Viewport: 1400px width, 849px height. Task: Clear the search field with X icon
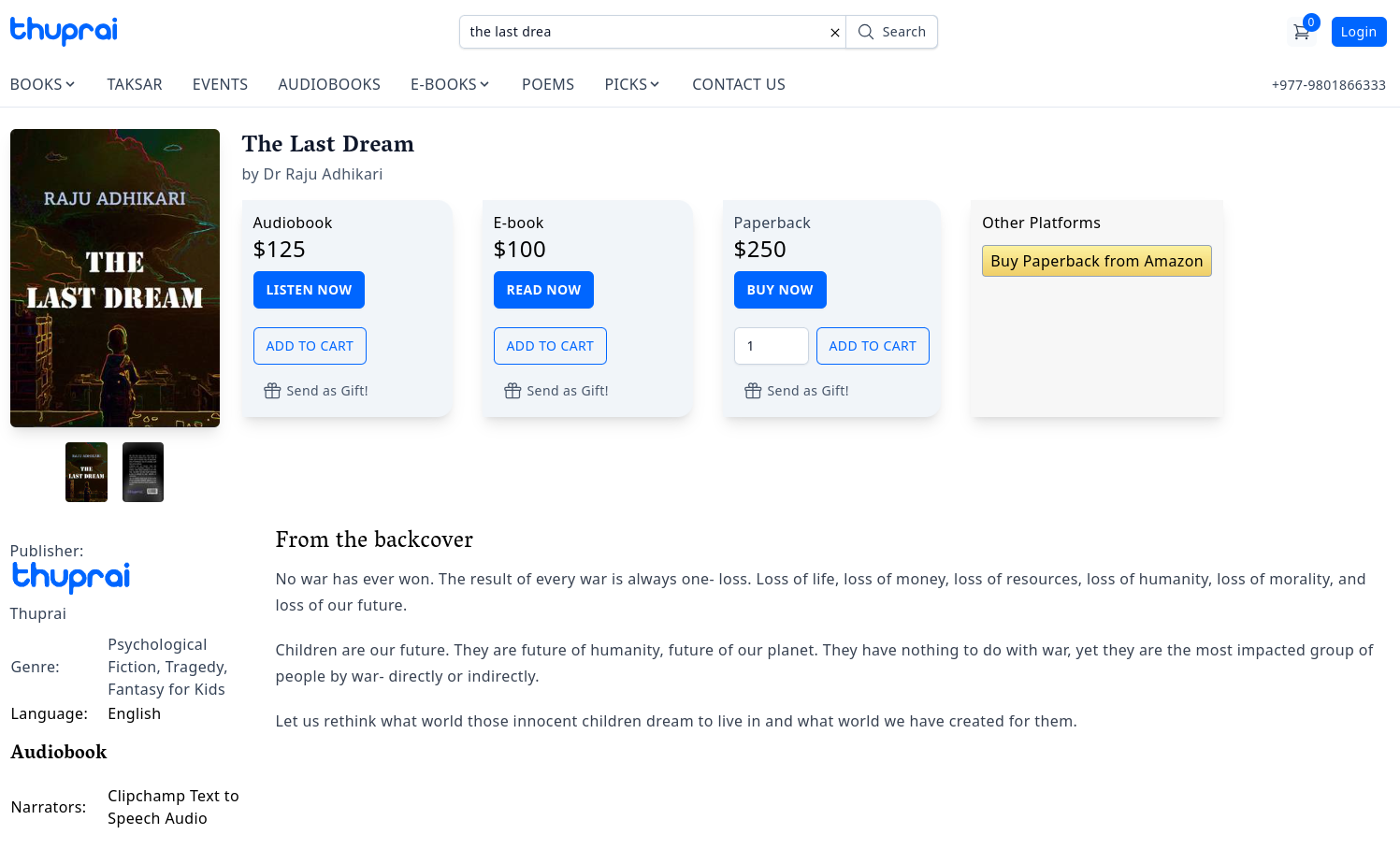834,33
